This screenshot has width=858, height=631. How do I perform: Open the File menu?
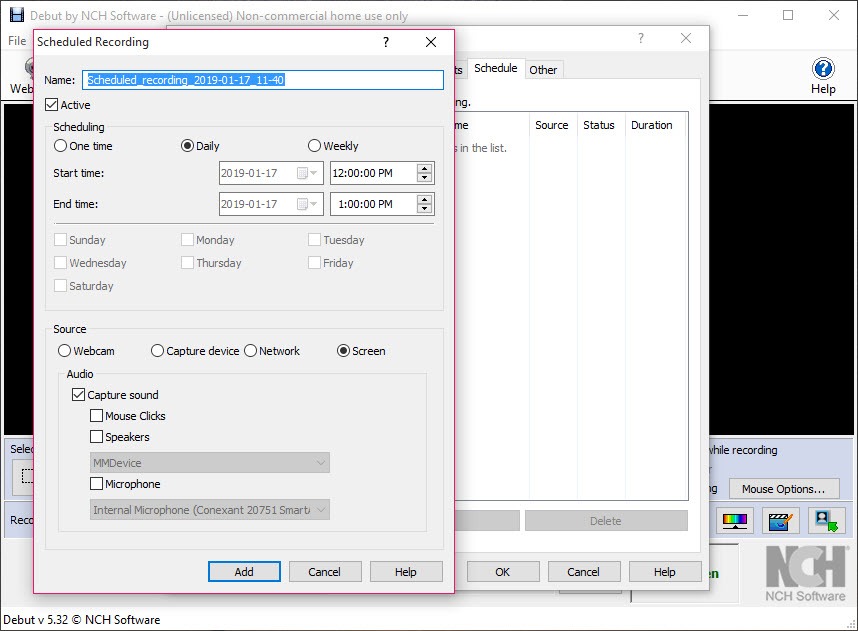(17, 41)
